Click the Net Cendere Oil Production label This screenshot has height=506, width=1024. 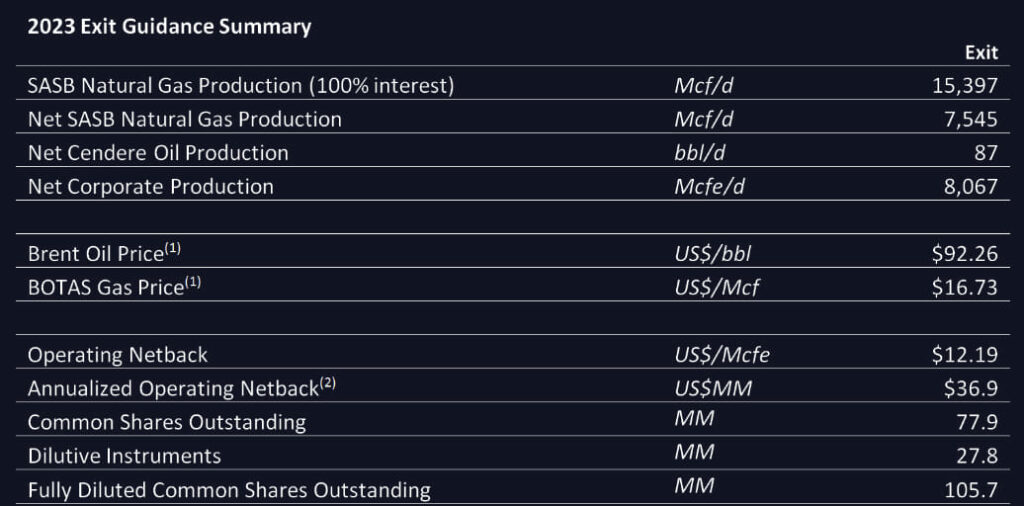pyautogui.click(x=158, y=153)
